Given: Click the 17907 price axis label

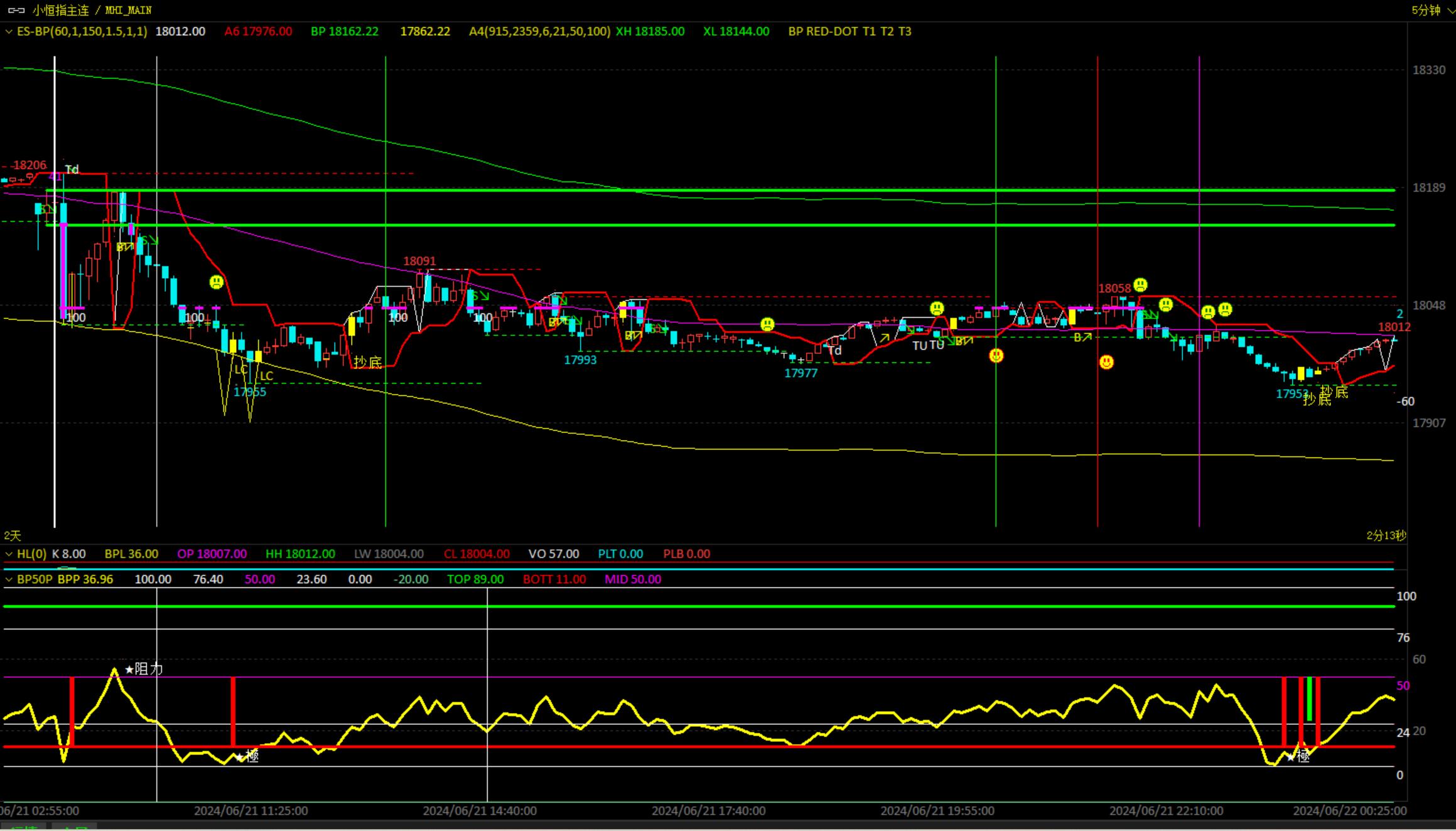Looking at the screenshot, I should [x=1429, y=423].
